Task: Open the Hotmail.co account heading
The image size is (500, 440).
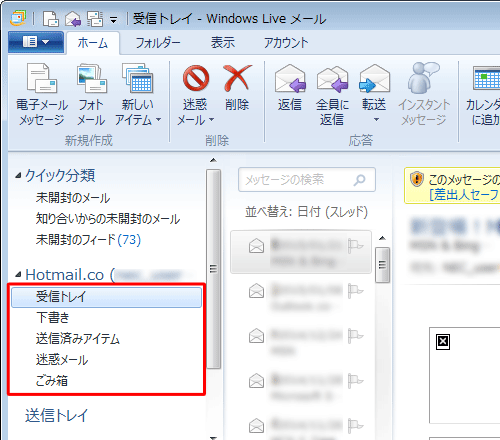Action: (x=65, y=275)
